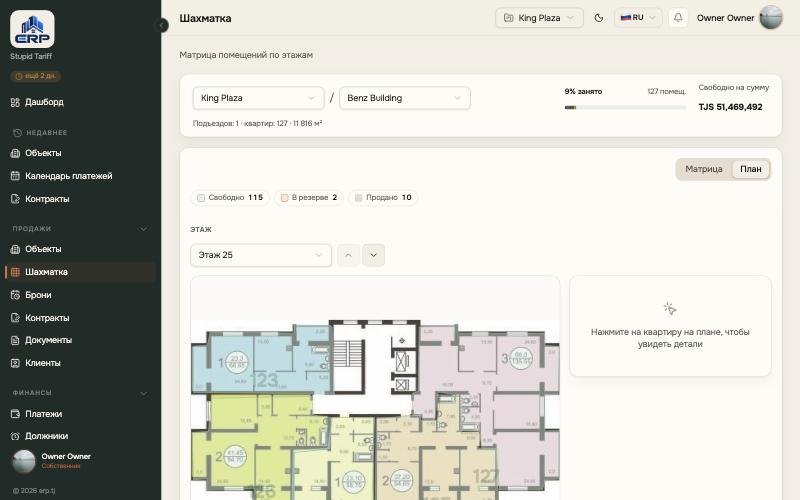This screenshot has width=800, height=500.
Task: Open the Benz Building dropdown
Action: 405,98
